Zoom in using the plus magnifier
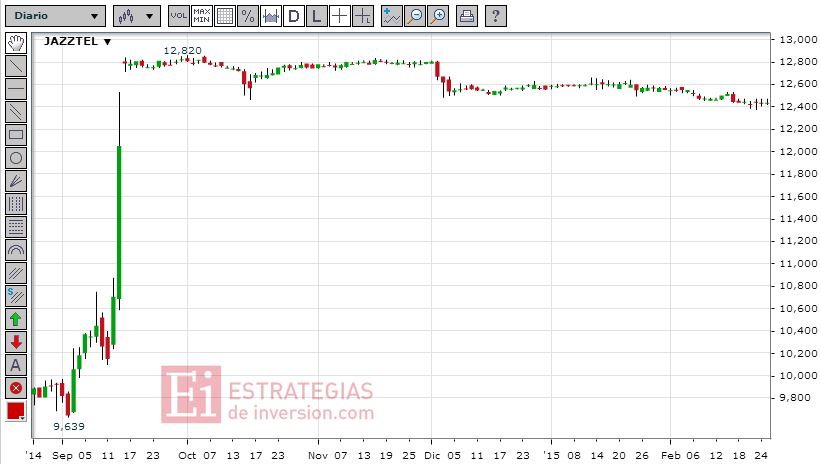821x464 pixels. (x=438, y=16)
